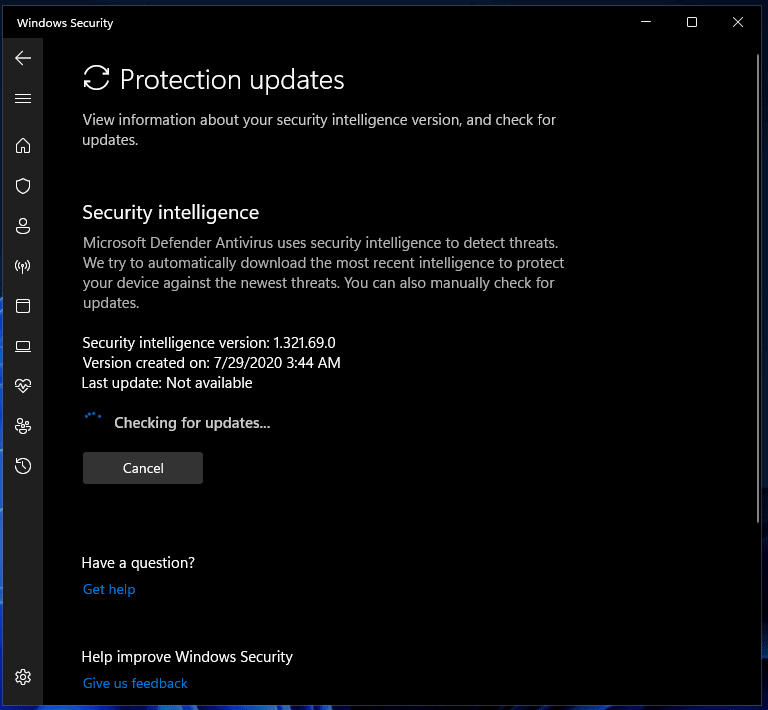Minimize the Windows Security window

click(x=646, y=22)
